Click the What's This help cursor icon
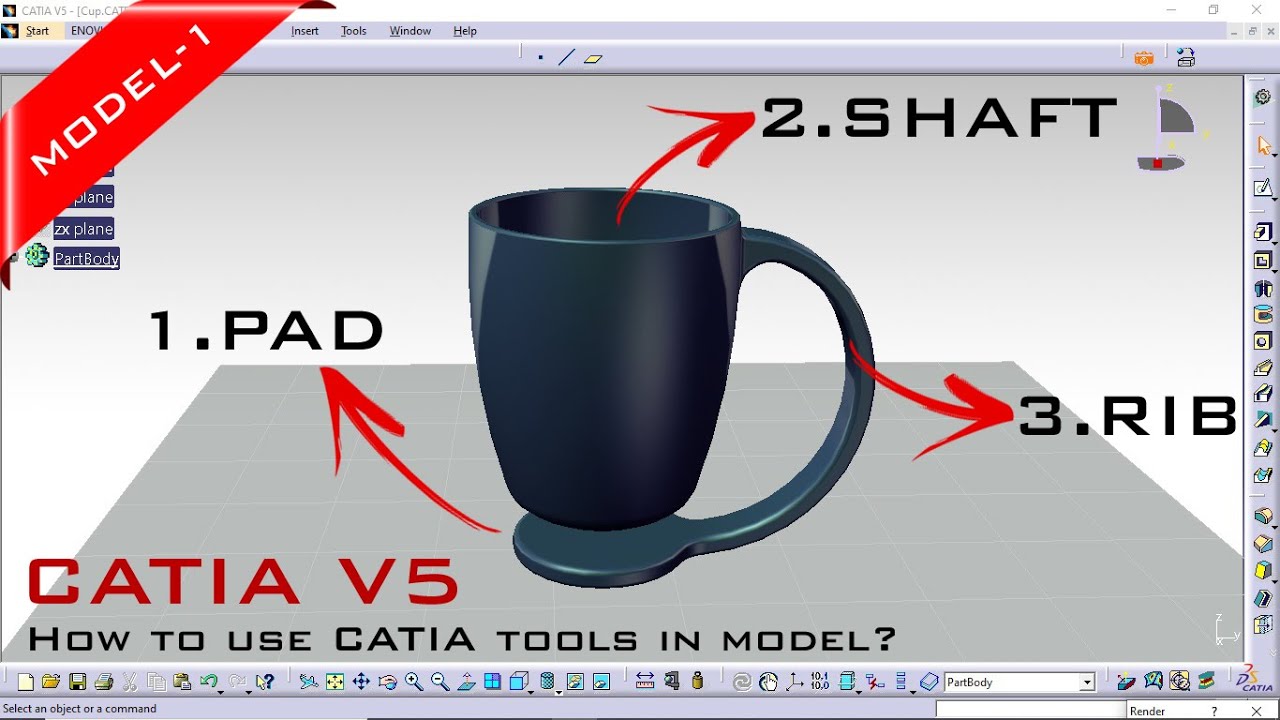1280x720 pixels. pos(265,682)
